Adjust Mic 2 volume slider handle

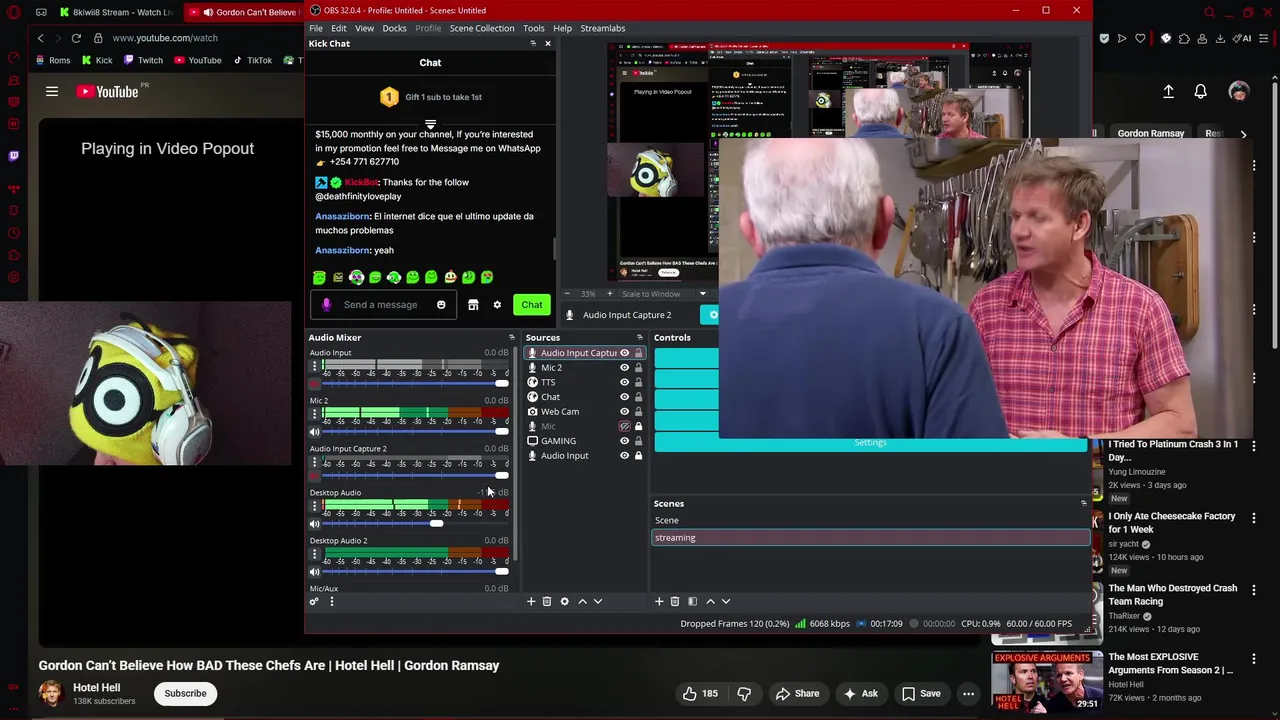[x=502, y=432]
